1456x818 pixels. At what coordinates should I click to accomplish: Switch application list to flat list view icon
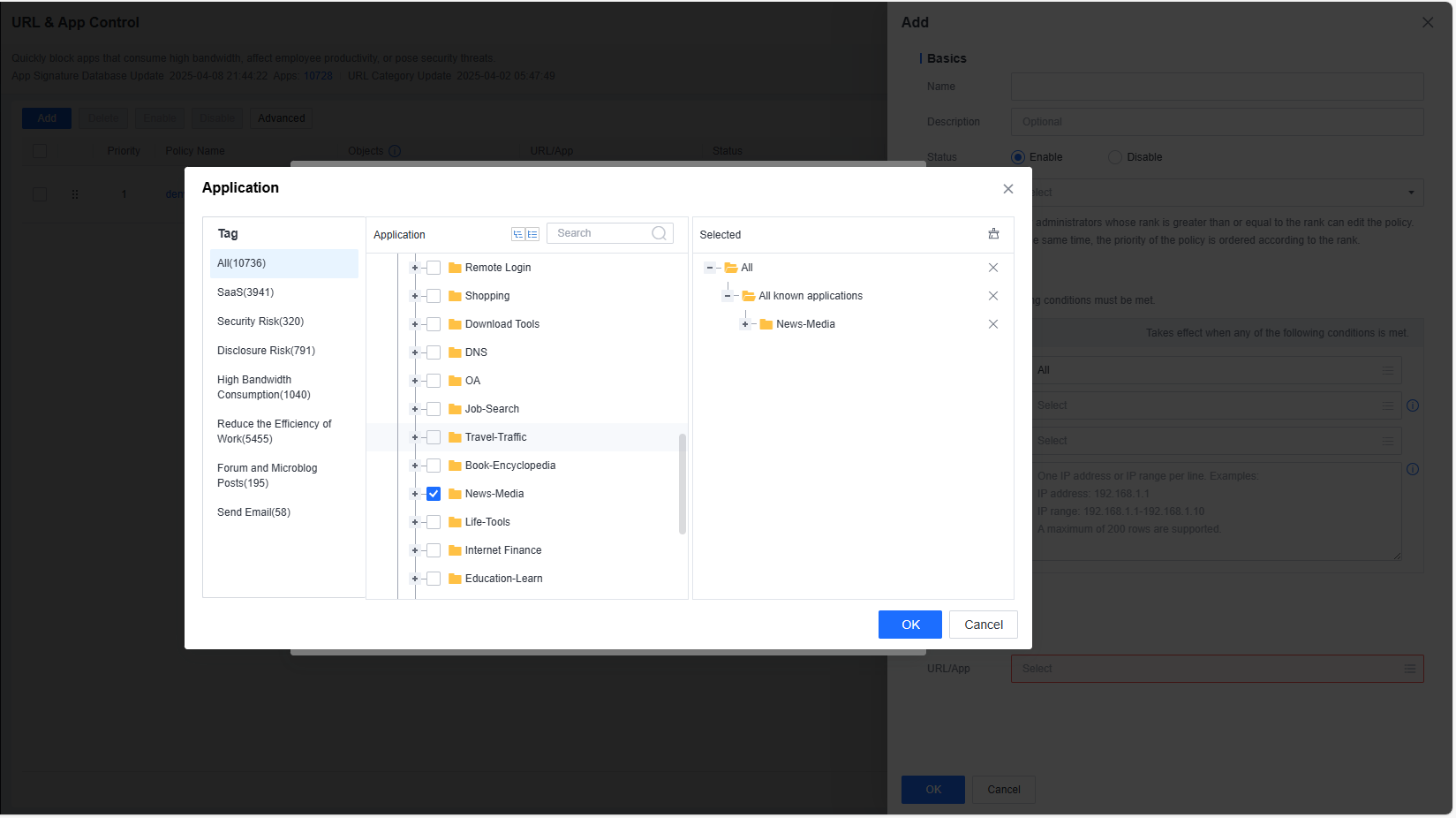coord(532,234)
